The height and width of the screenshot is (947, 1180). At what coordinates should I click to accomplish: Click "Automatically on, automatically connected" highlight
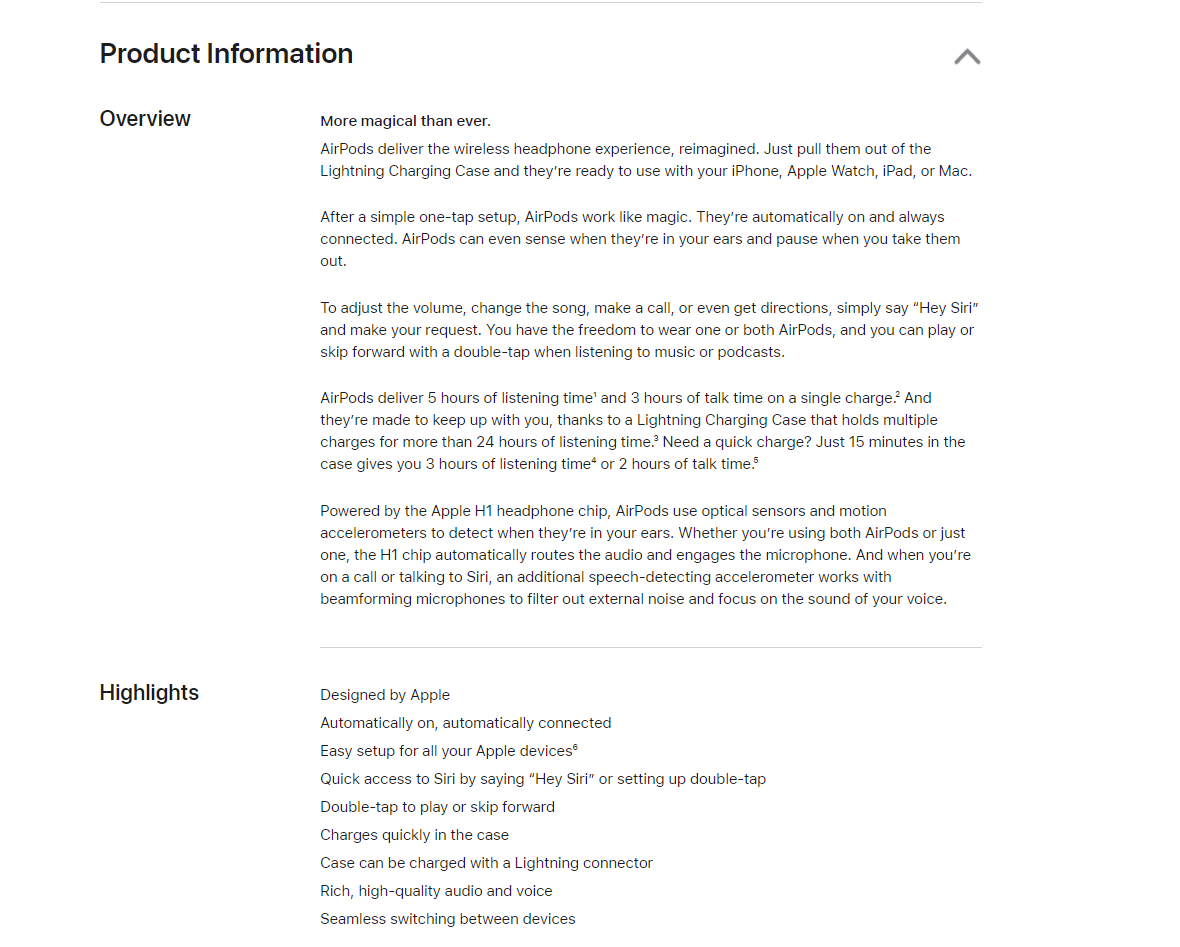coord(465,723)
